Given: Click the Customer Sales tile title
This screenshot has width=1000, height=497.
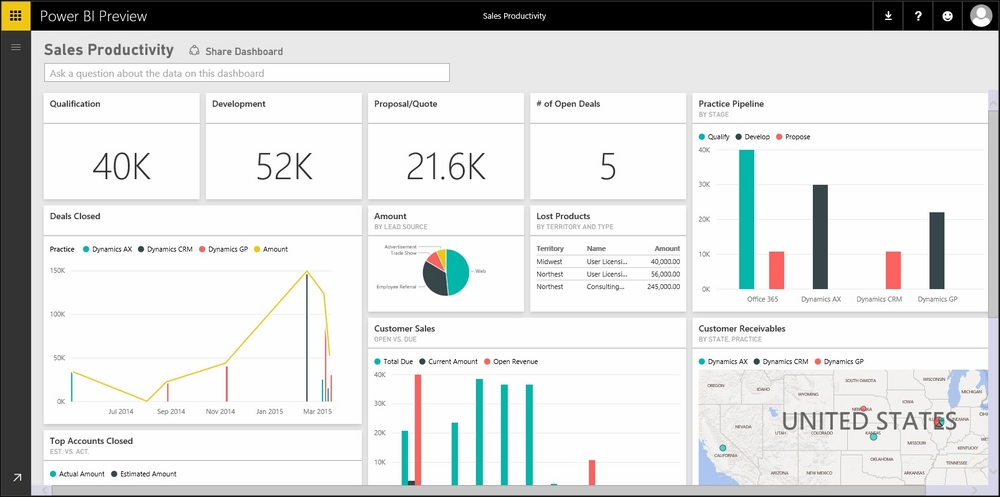Looking at the screenshot, I should pyautogui.click(x=404, y=328).
